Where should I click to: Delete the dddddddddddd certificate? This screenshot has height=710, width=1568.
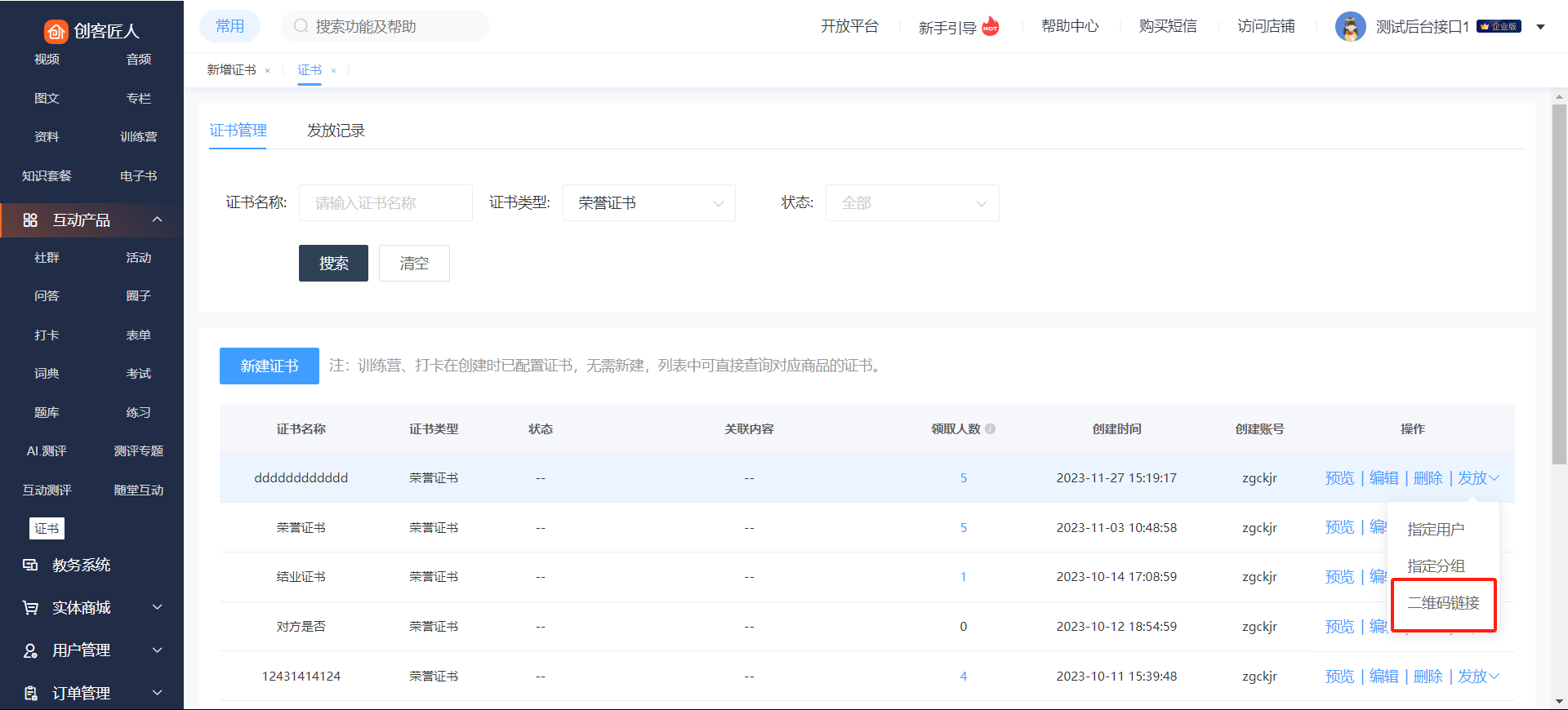coord(1428,478)
